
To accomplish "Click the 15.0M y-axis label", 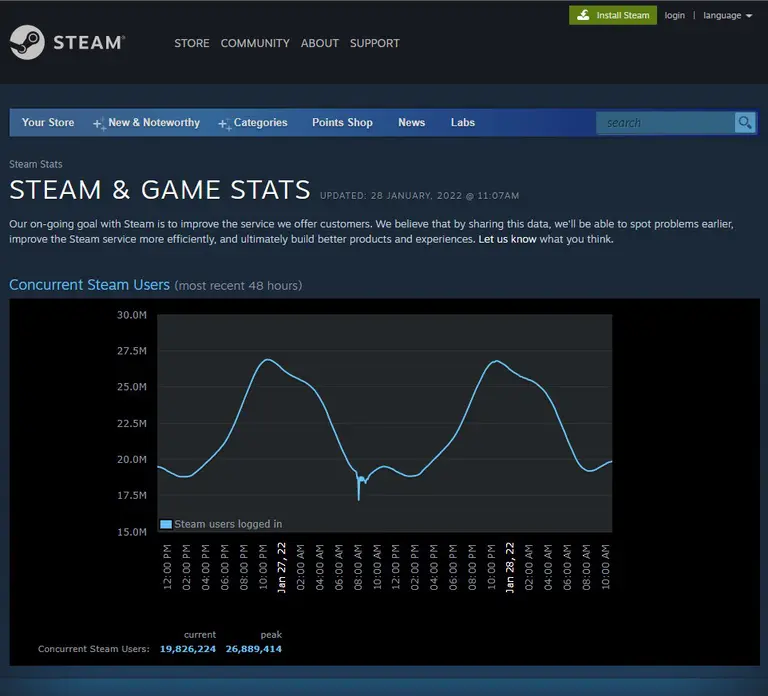I will 132,532.
